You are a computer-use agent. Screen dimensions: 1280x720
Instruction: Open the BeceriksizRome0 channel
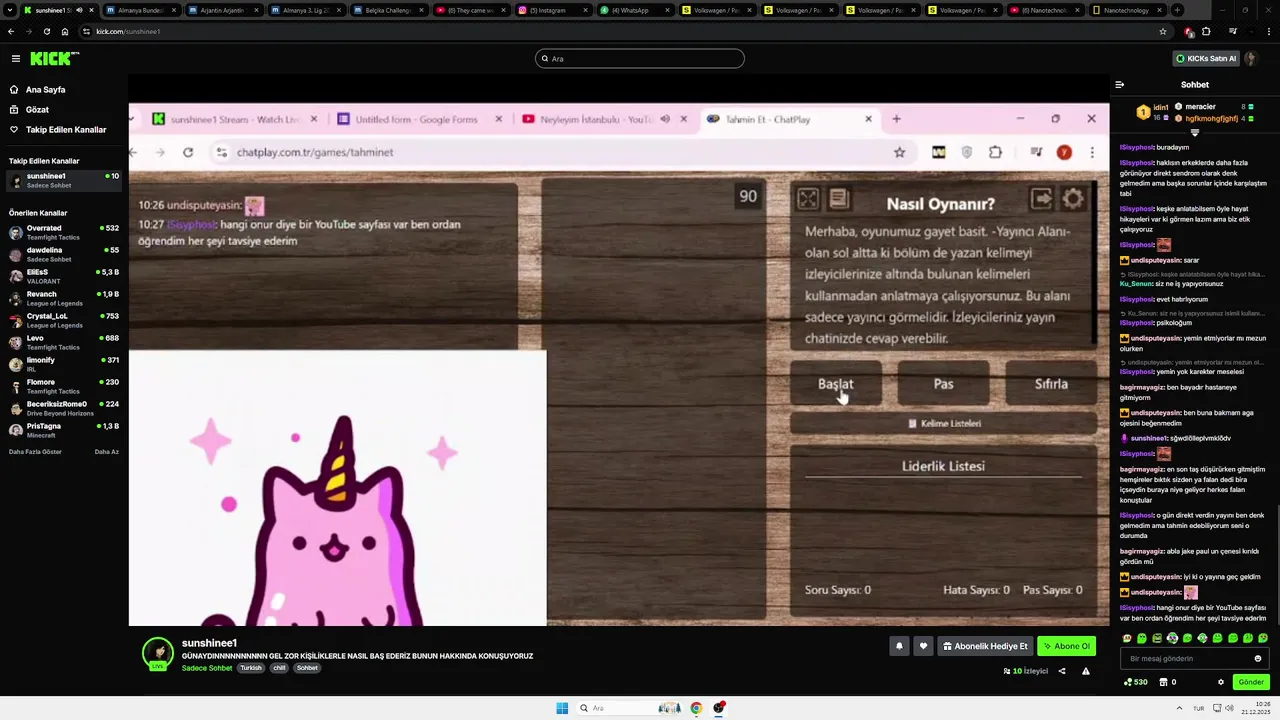click(64, 408)
